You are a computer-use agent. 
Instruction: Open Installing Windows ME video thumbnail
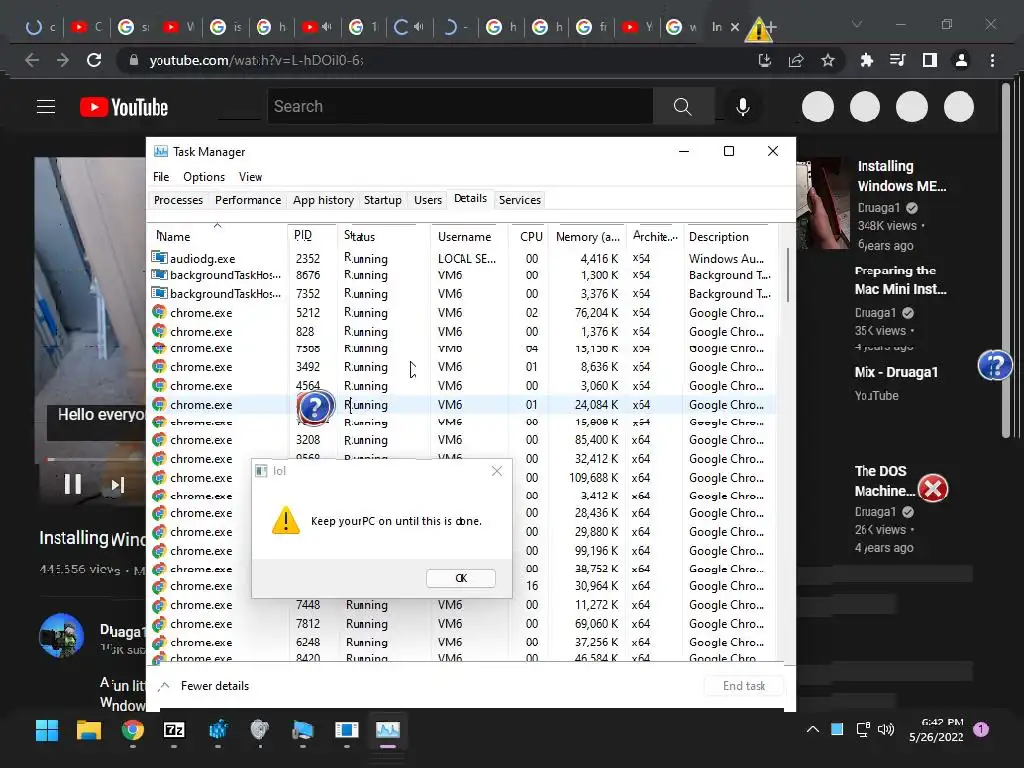click(x=822, y=203)
